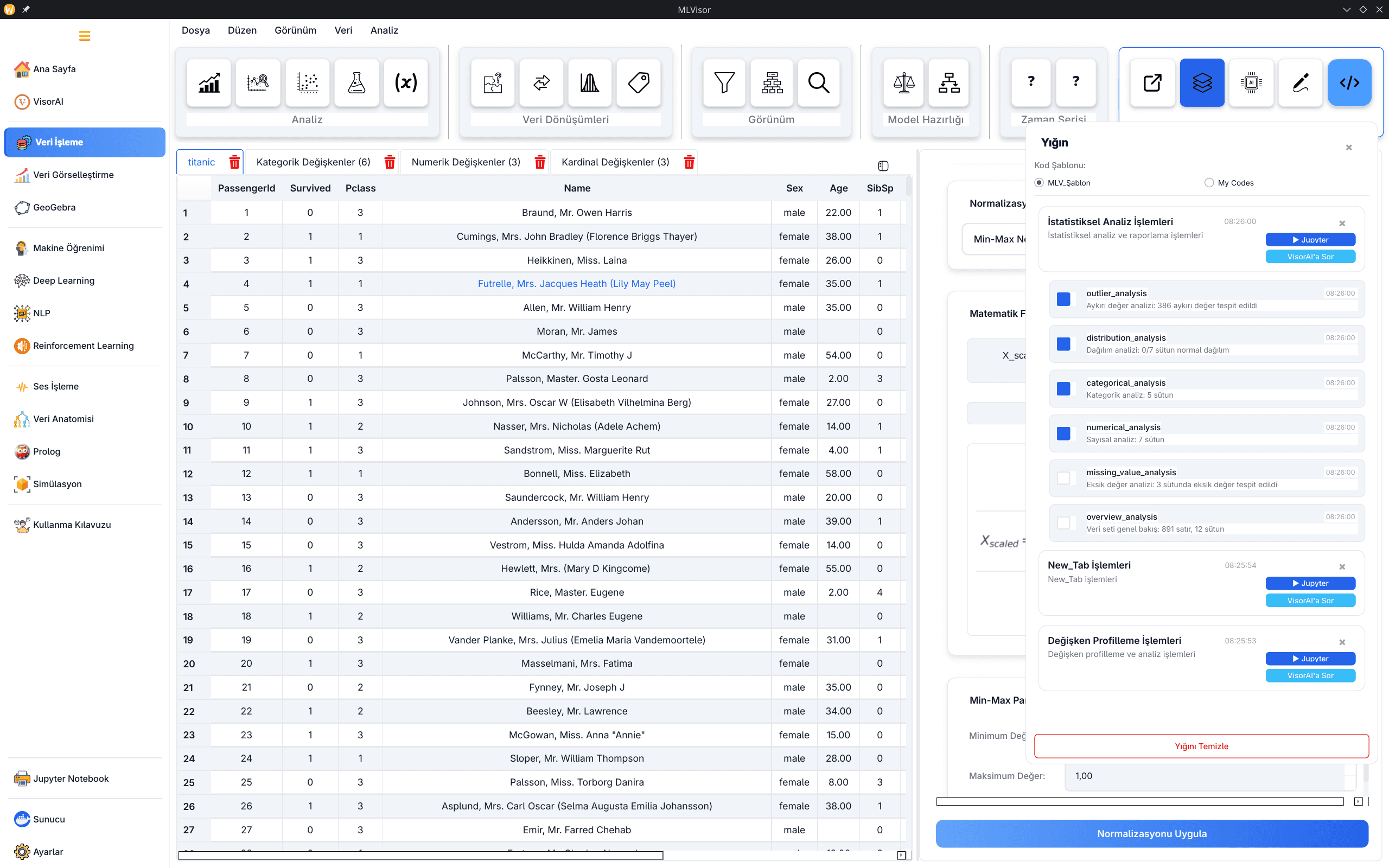Image resolution: width=1389 pixels, height=868 pixels.
Task: Click the trend chart analysis icon
Action: coord(209,82)
